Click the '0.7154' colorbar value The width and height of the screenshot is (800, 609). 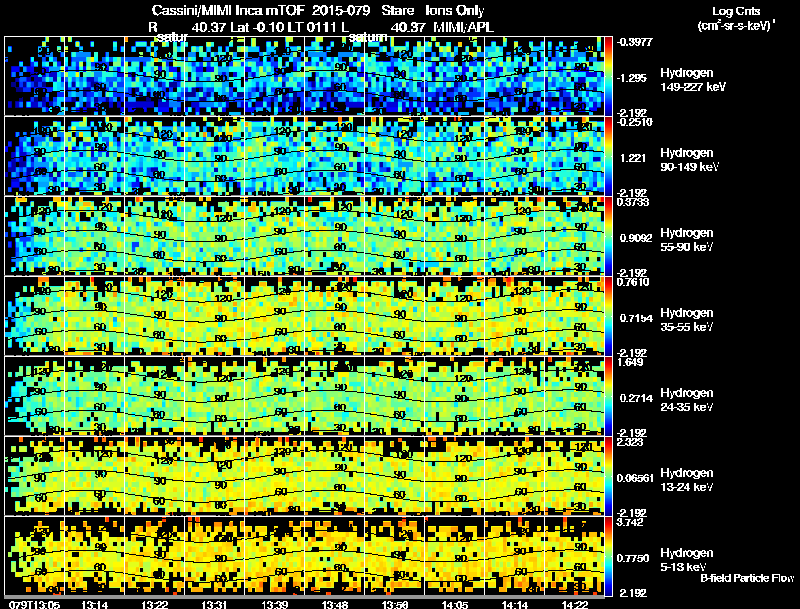(x=636, y=318)
